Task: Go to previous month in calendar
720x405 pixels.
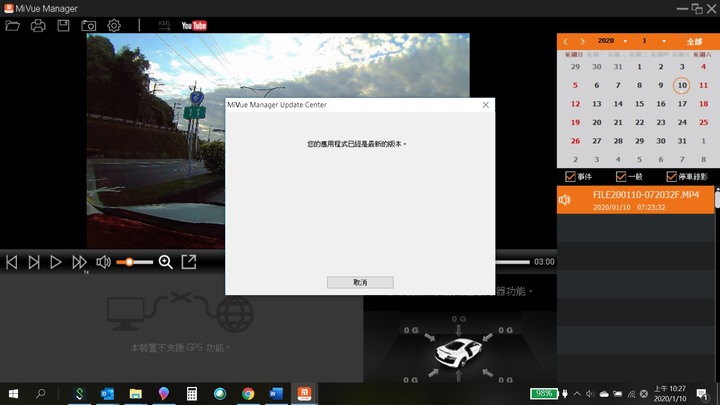Action: (x=565, y=41)
